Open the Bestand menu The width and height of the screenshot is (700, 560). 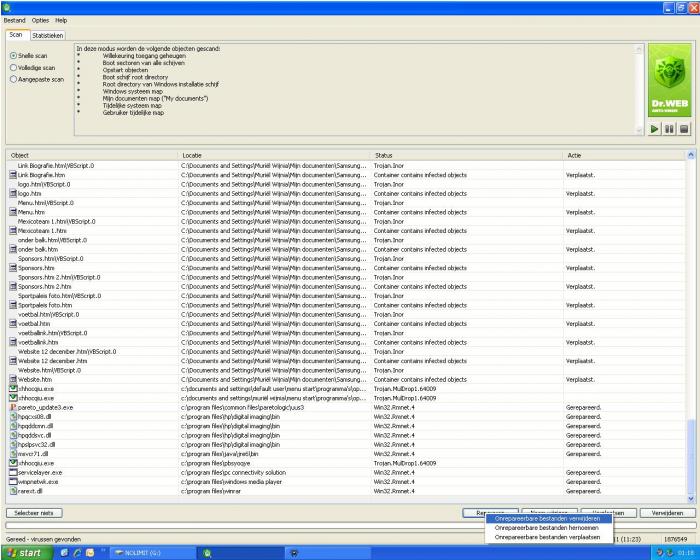pos(14,21)
